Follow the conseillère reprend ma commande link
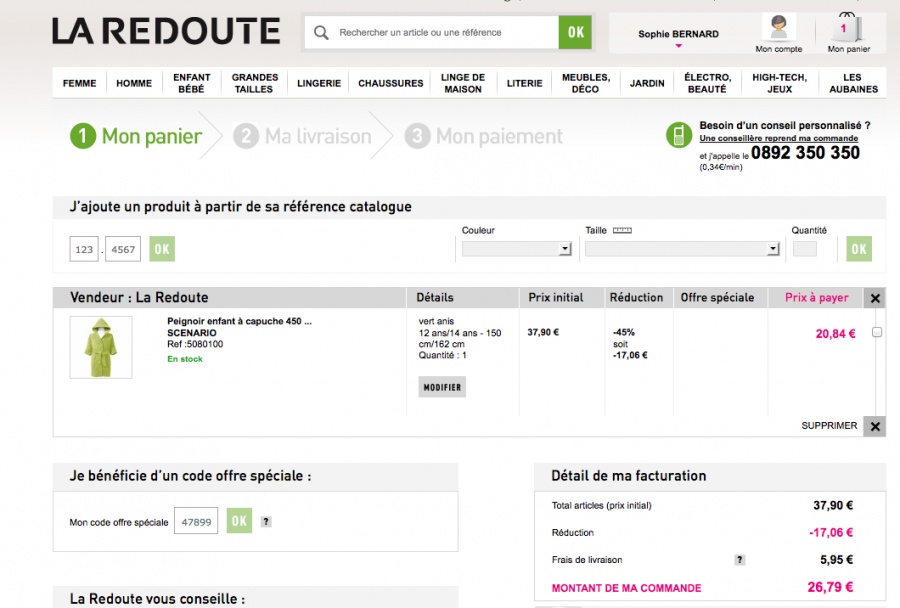This screenshot has height=608, width=900. tap(764, 138)
